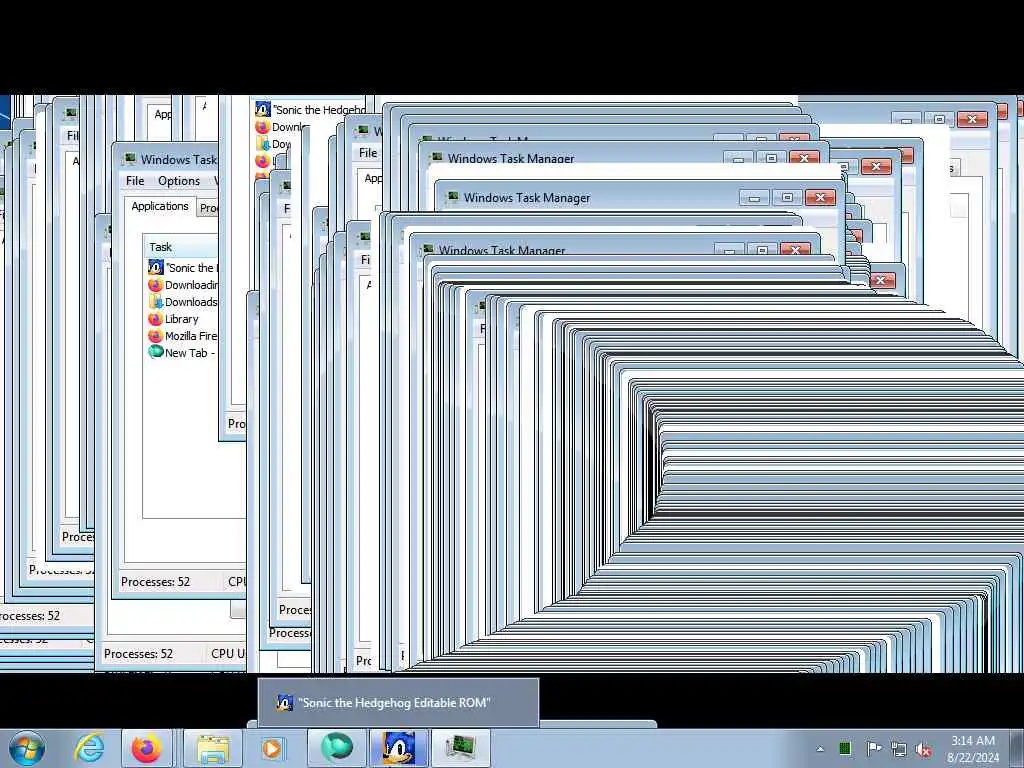Screen dimensions: 1024x768
Task: Open Windows Explorer folder icon on taskbar
Action: pos(213,748)
